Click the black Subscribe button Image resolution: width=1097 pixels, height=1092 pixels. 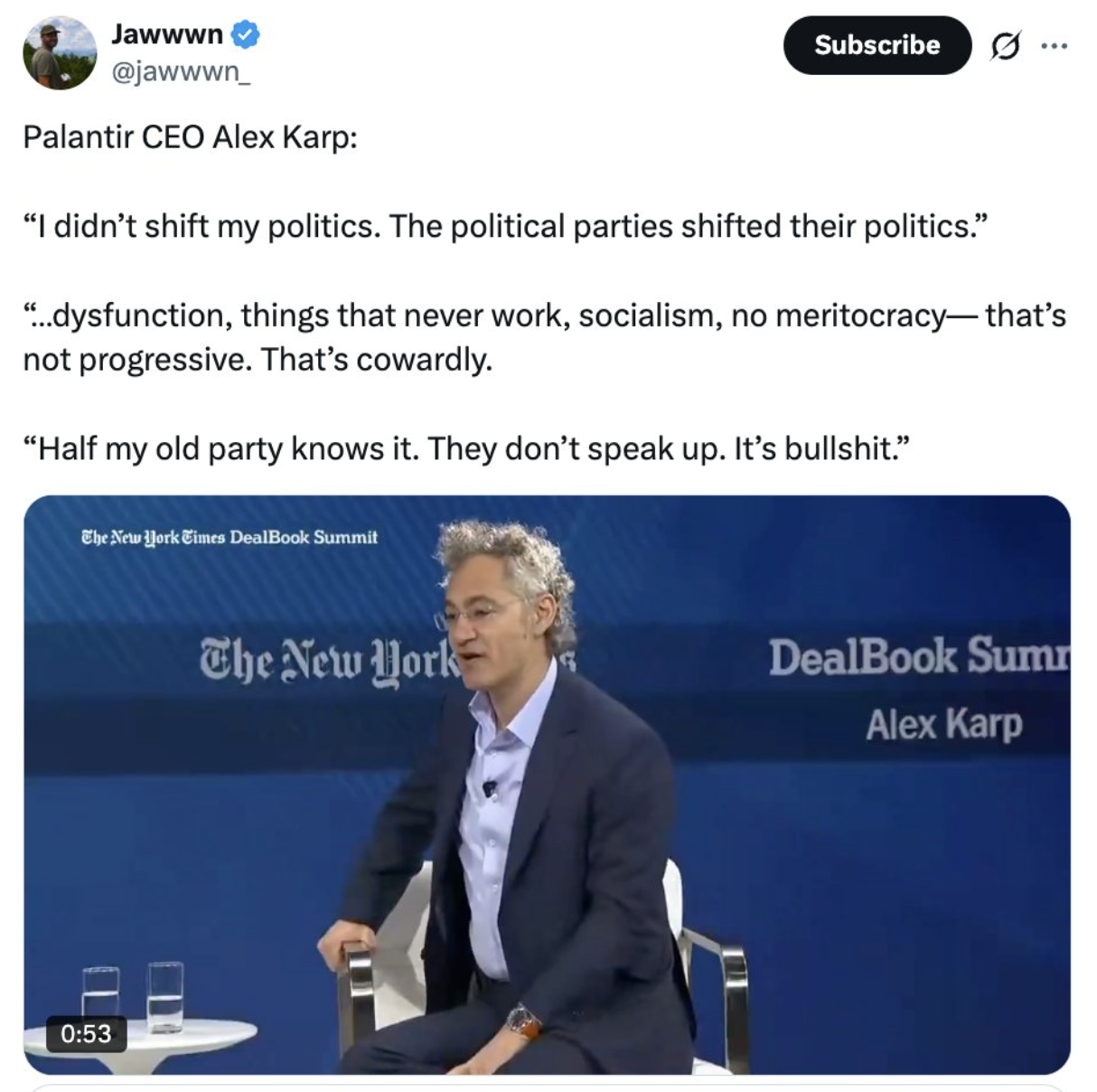(x=877, y=45)
